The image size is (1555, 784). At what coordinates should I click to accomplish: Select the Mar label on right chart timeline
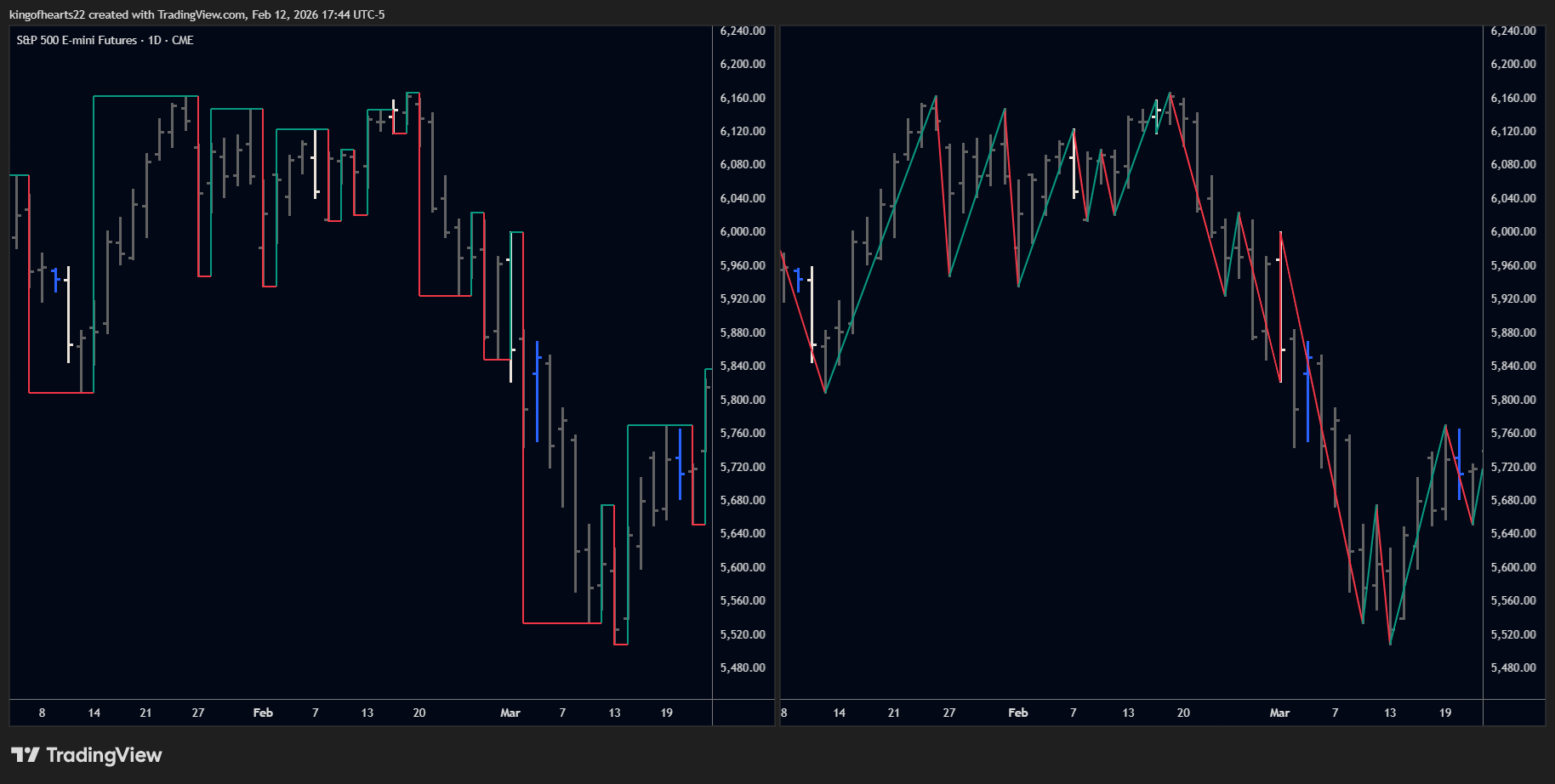[x=1279, y=713]
